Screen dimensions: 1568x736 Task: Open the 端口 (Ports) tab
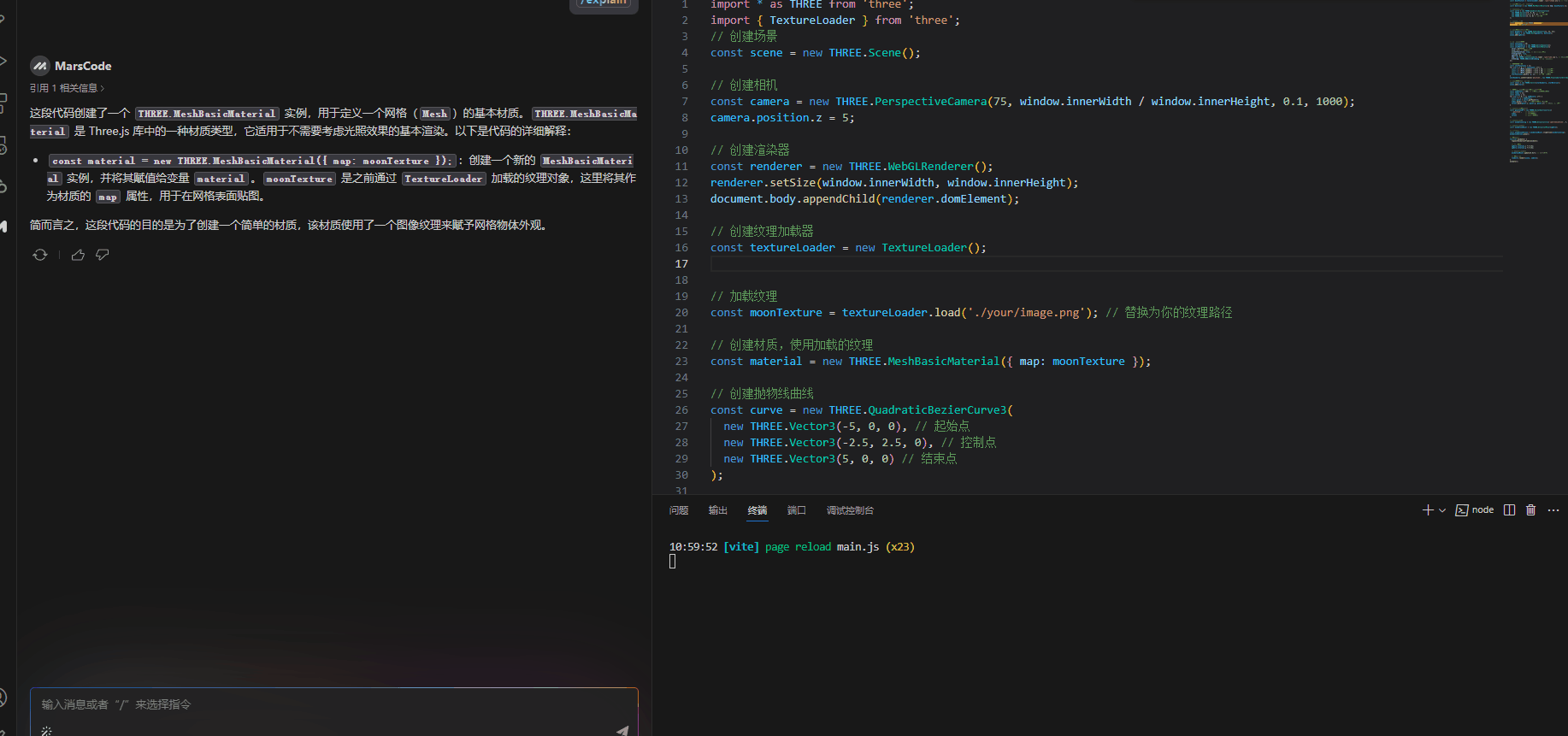797,510
